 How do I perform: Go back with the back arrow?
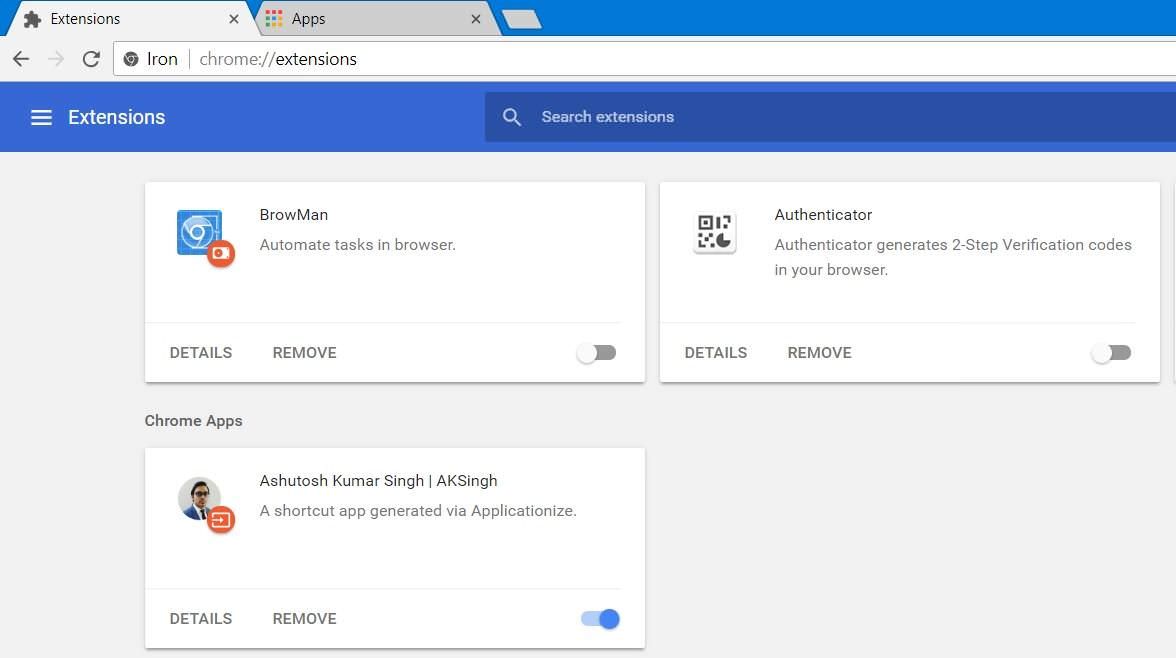coord(21,59)
